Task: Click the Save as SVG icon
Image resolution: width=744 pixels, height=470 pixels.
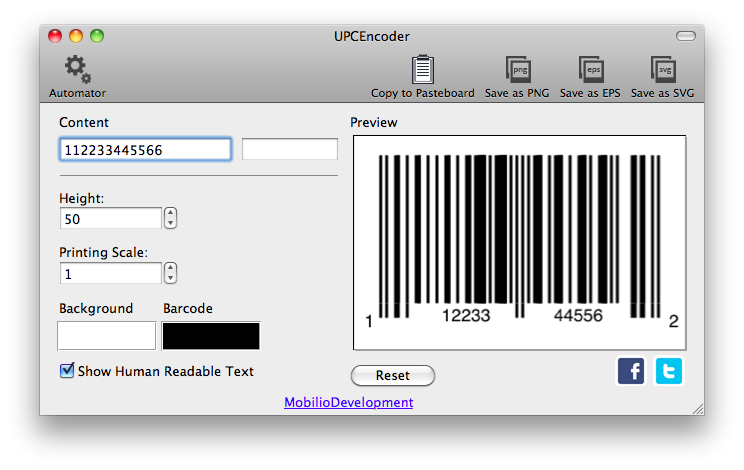Action: point(663,69)
